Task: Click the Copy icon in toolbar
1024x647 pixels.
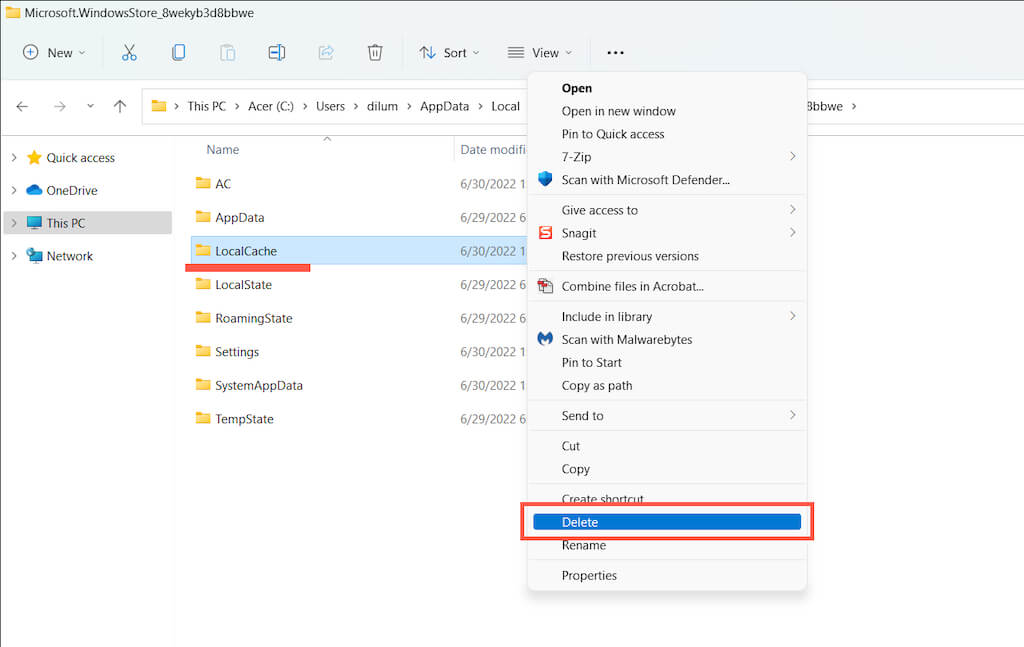Action: (178, 53)
